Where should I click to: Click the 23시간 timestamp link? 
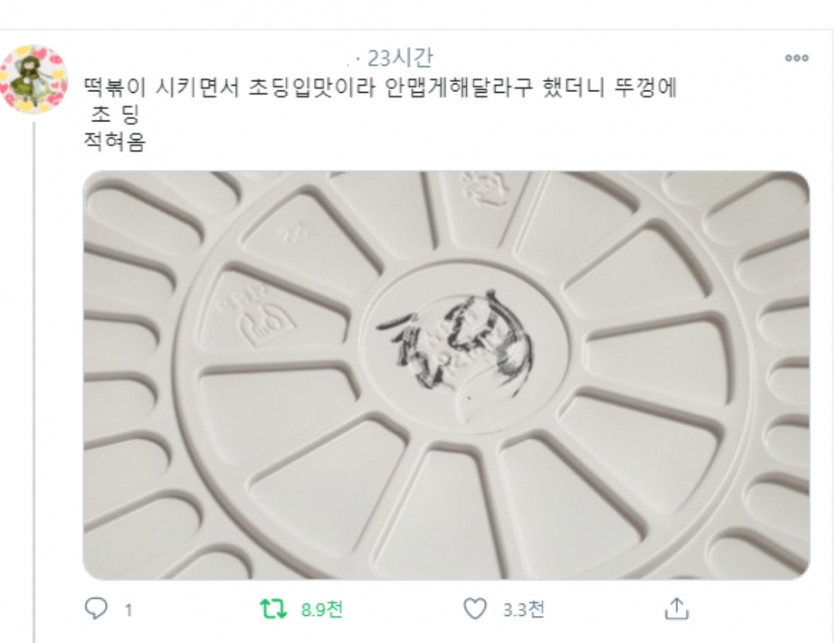coord(400,58)
